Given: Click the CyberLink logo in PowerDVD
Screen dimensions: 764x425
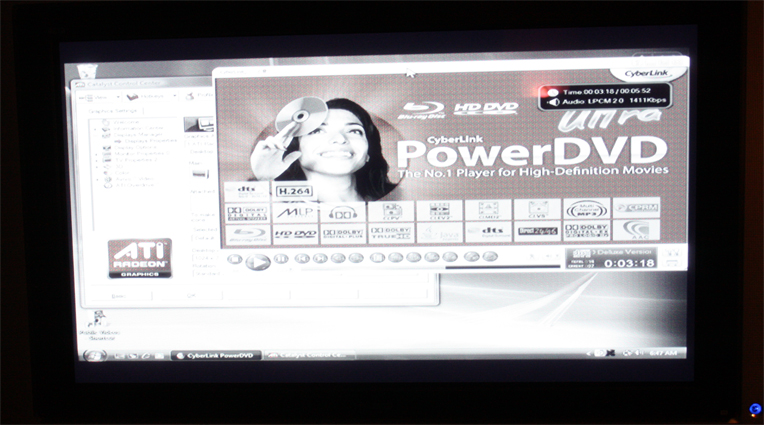Looking at the screenshot, I should point(647,74).
